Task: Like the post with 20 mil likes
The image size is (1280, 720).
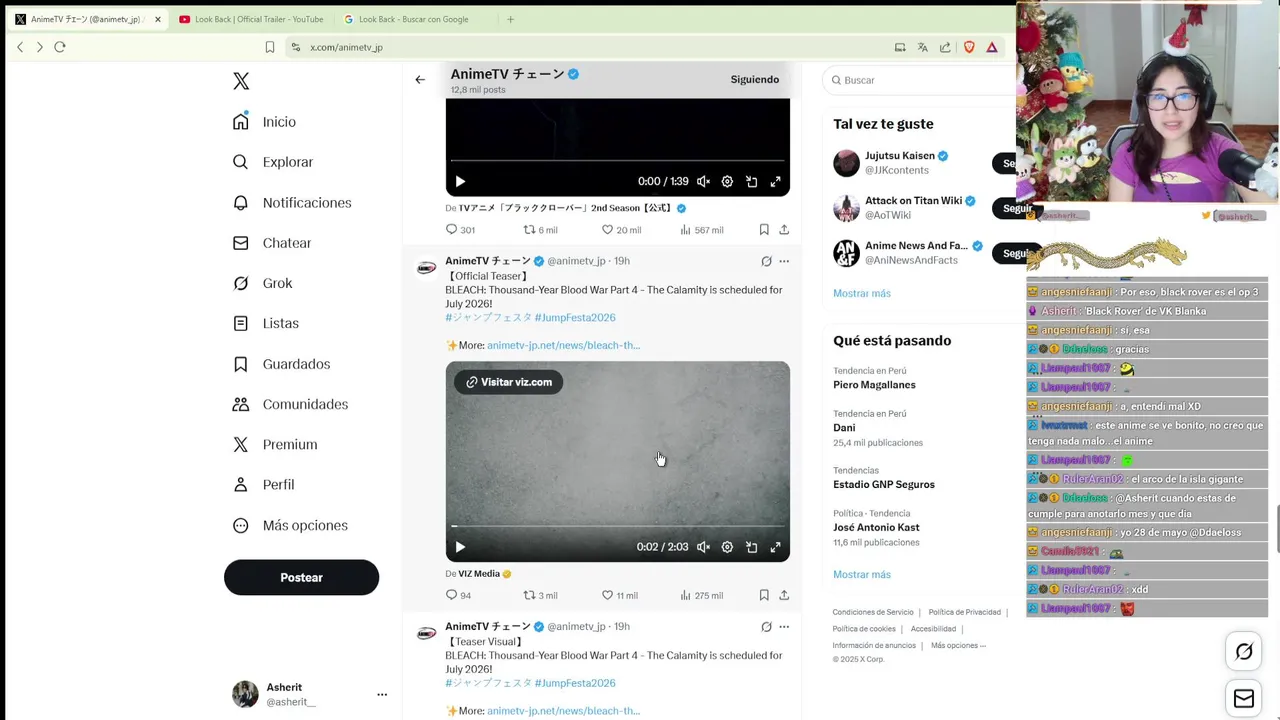Action: [621, 230]
